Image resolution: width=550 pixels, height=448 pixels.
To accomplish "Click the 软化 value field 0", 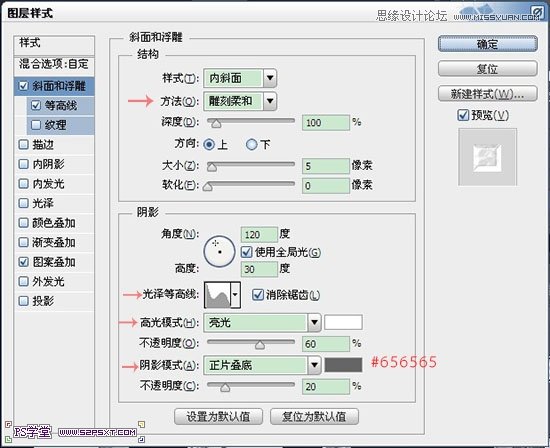I will [326, 186].
